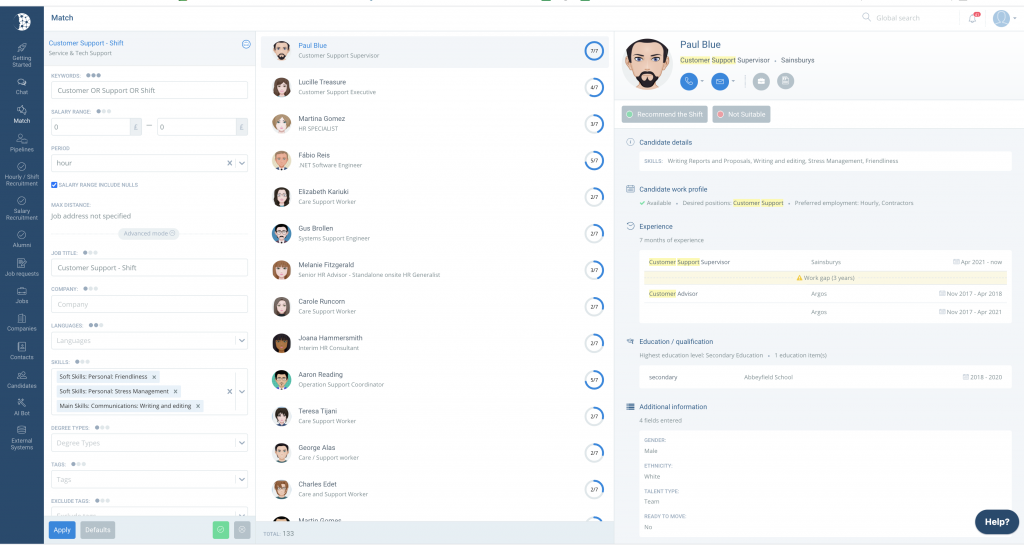Open External Systems in the sidebar

22,437
